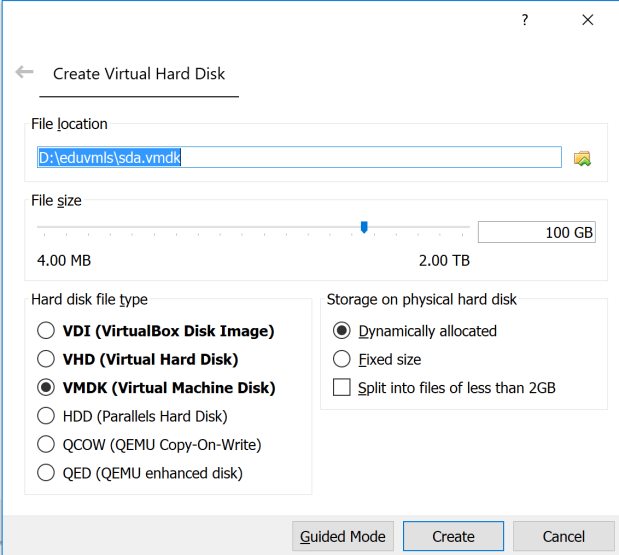
Task: Switch storage to Fixed size
Action: [342, 359]
